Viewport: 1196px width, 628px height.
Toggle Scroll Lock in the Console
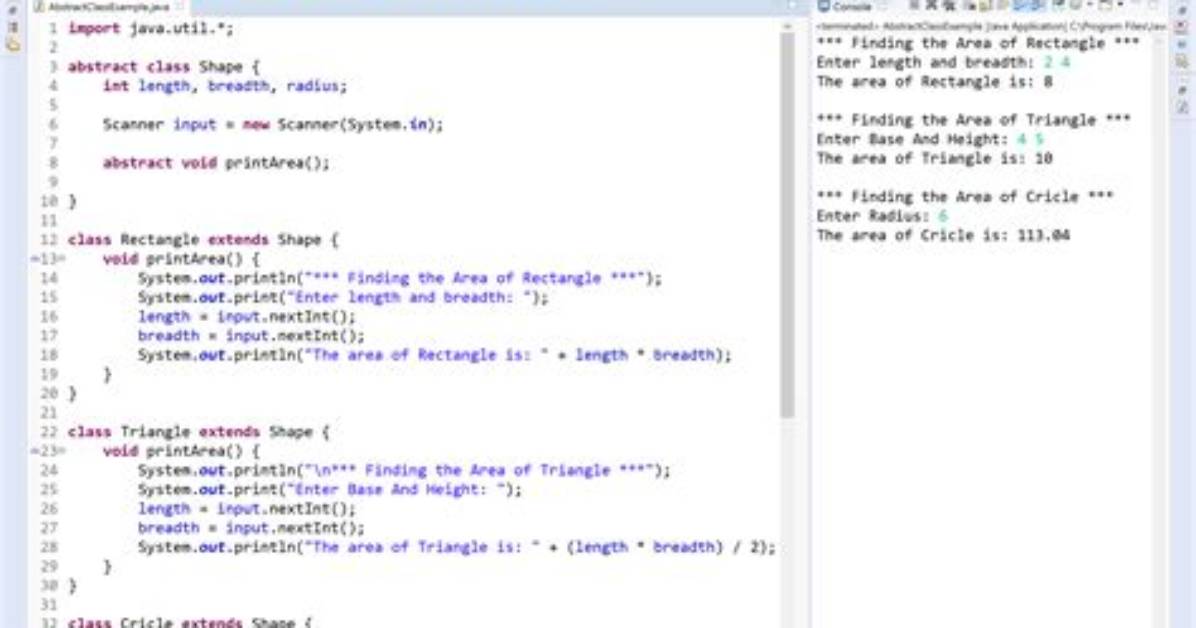985,6
